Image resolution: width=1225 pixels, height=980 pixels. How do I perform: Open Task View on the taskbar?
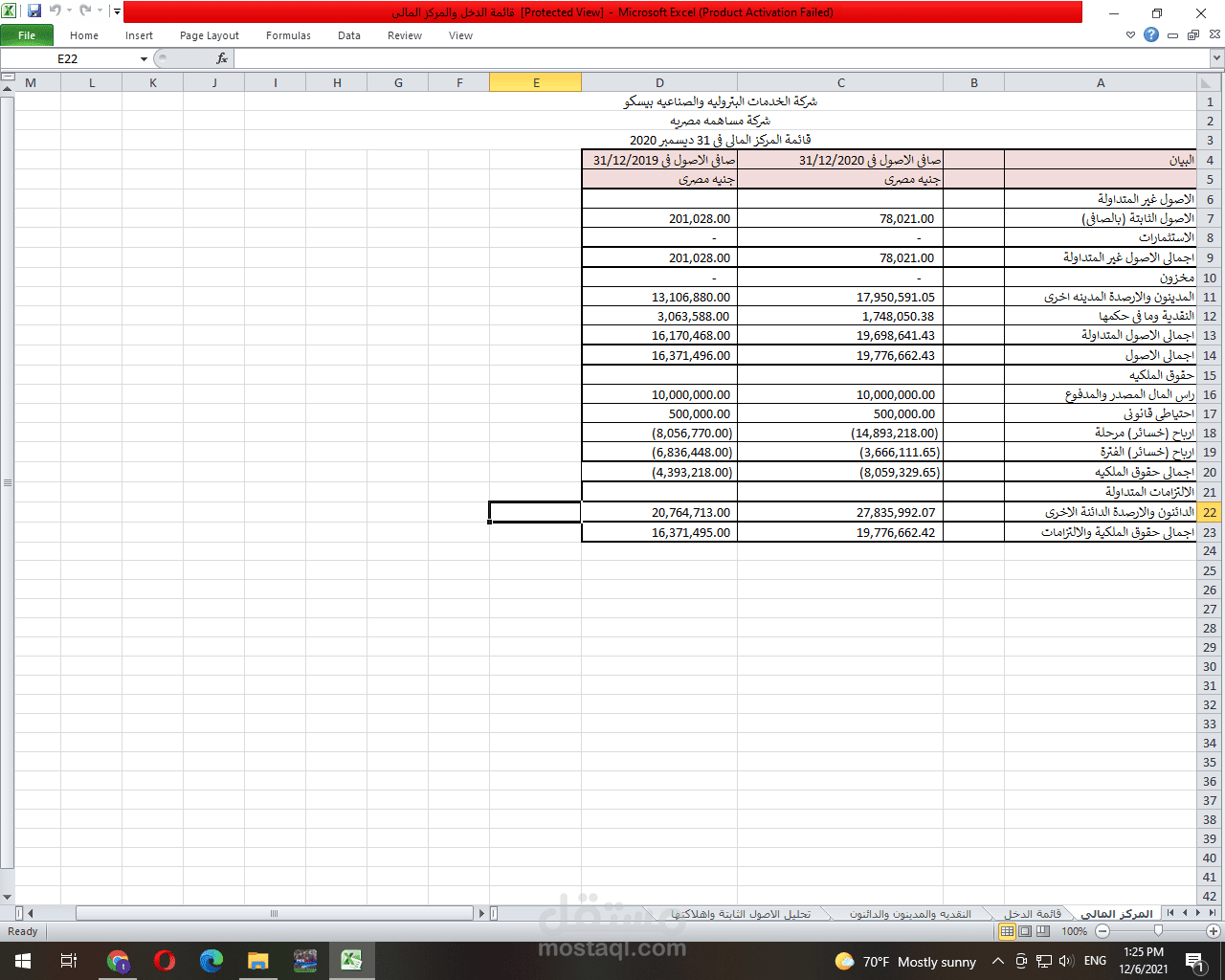69,961
